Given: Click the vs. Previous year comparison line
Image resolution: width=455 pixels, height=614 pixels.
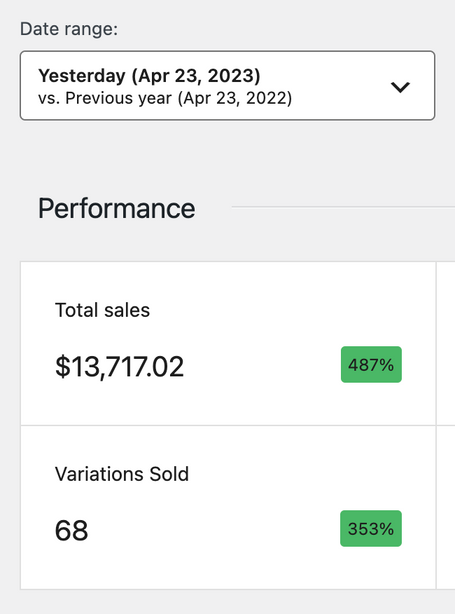Looking at the screenshot, I should coord(165,98).
